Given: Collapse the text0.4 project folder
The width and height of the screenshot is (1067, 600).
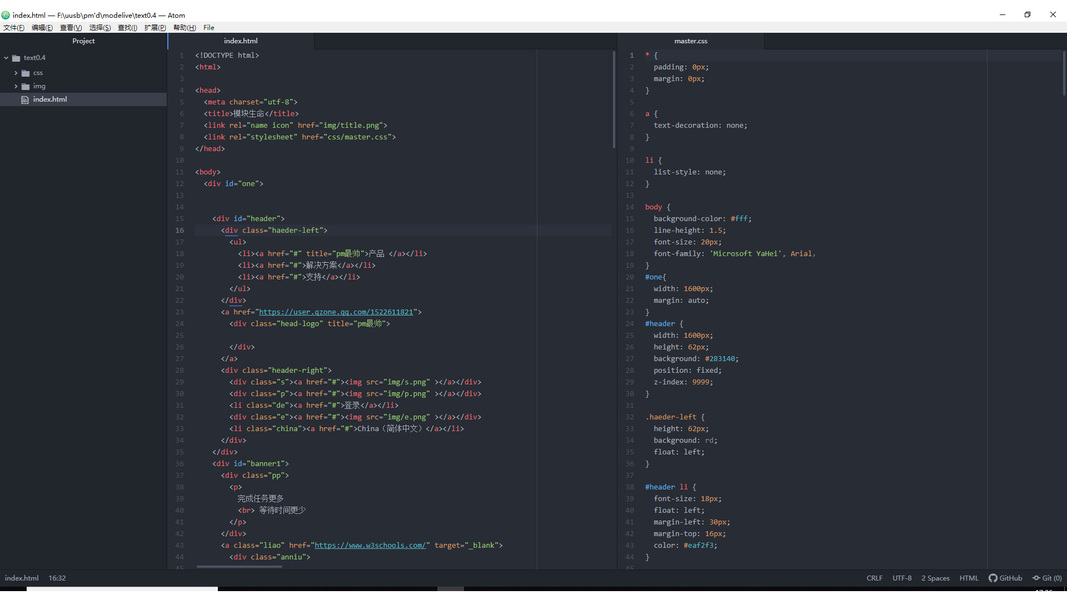Looking at the screenshot, I should tap(7, 59).
